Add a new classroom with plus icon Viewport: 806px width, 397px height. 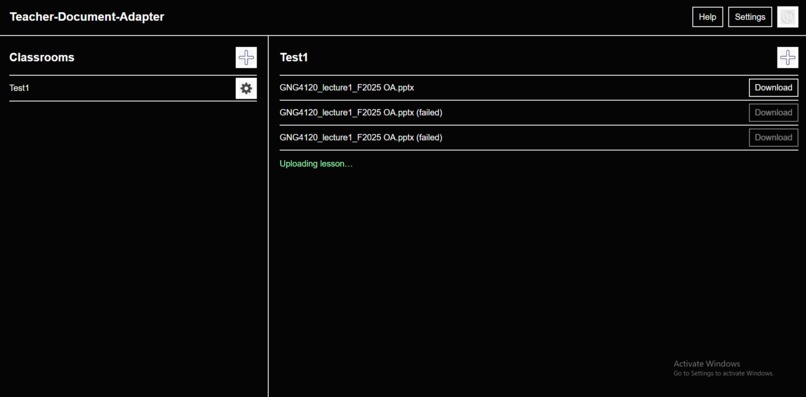(x=246, y=58)
